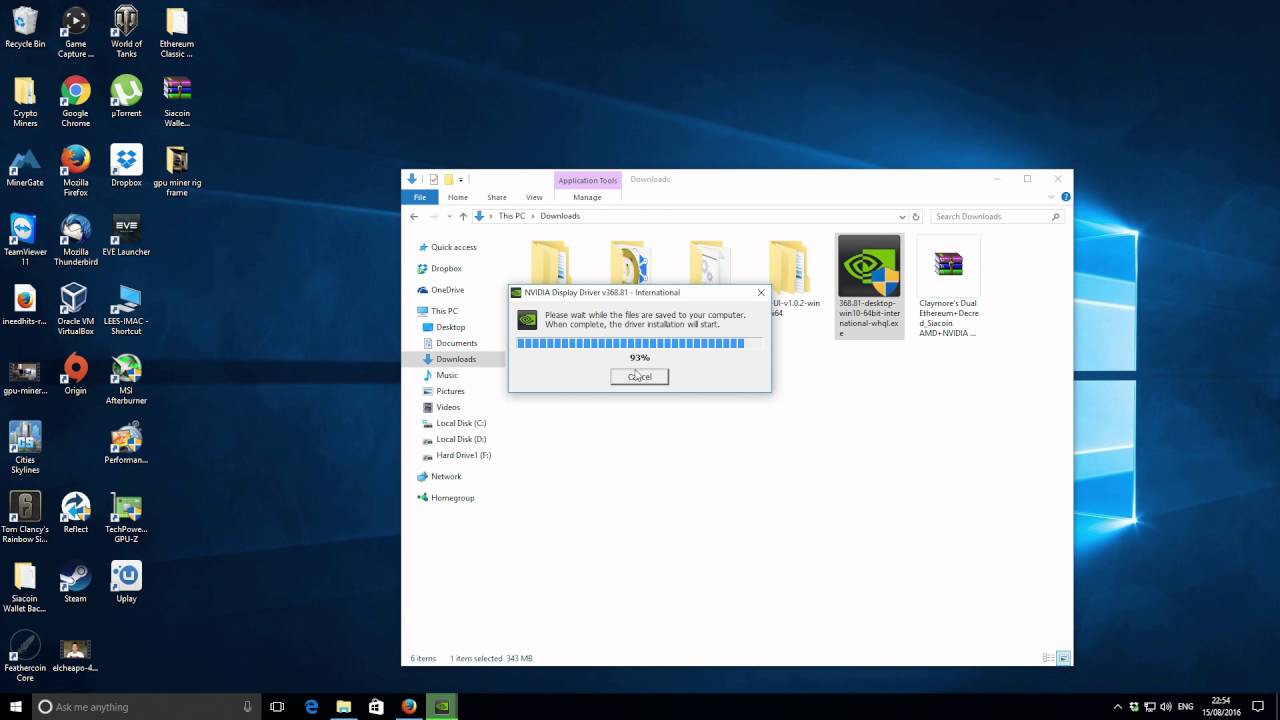Image resolution: width=1280 pixels, height=720 pixels.
Task: Open Local Disk (C:) in sidebar
Action: pyautogui.click(x=461, y=423)
